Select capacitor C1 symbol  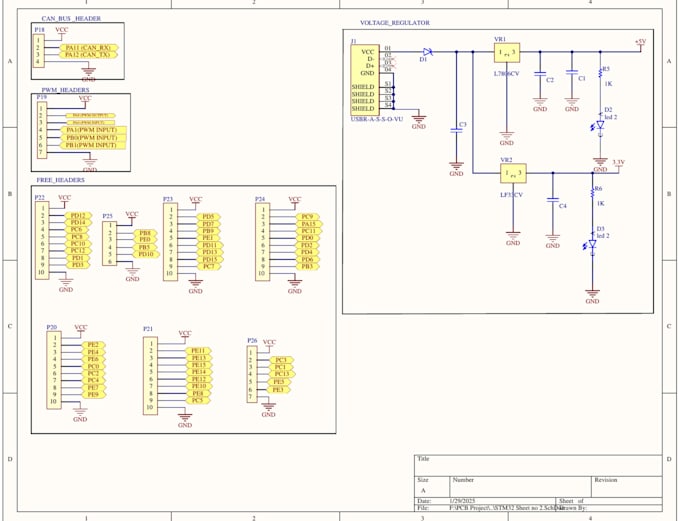(572, 72)
